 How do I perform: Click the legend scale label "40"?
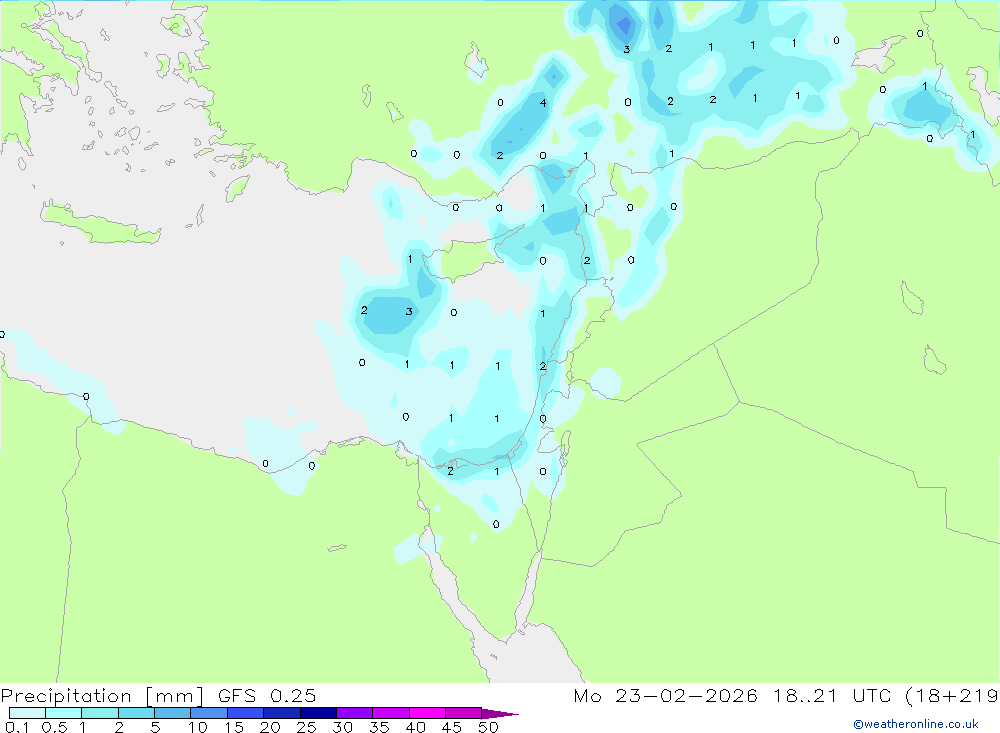pos(415,727)
